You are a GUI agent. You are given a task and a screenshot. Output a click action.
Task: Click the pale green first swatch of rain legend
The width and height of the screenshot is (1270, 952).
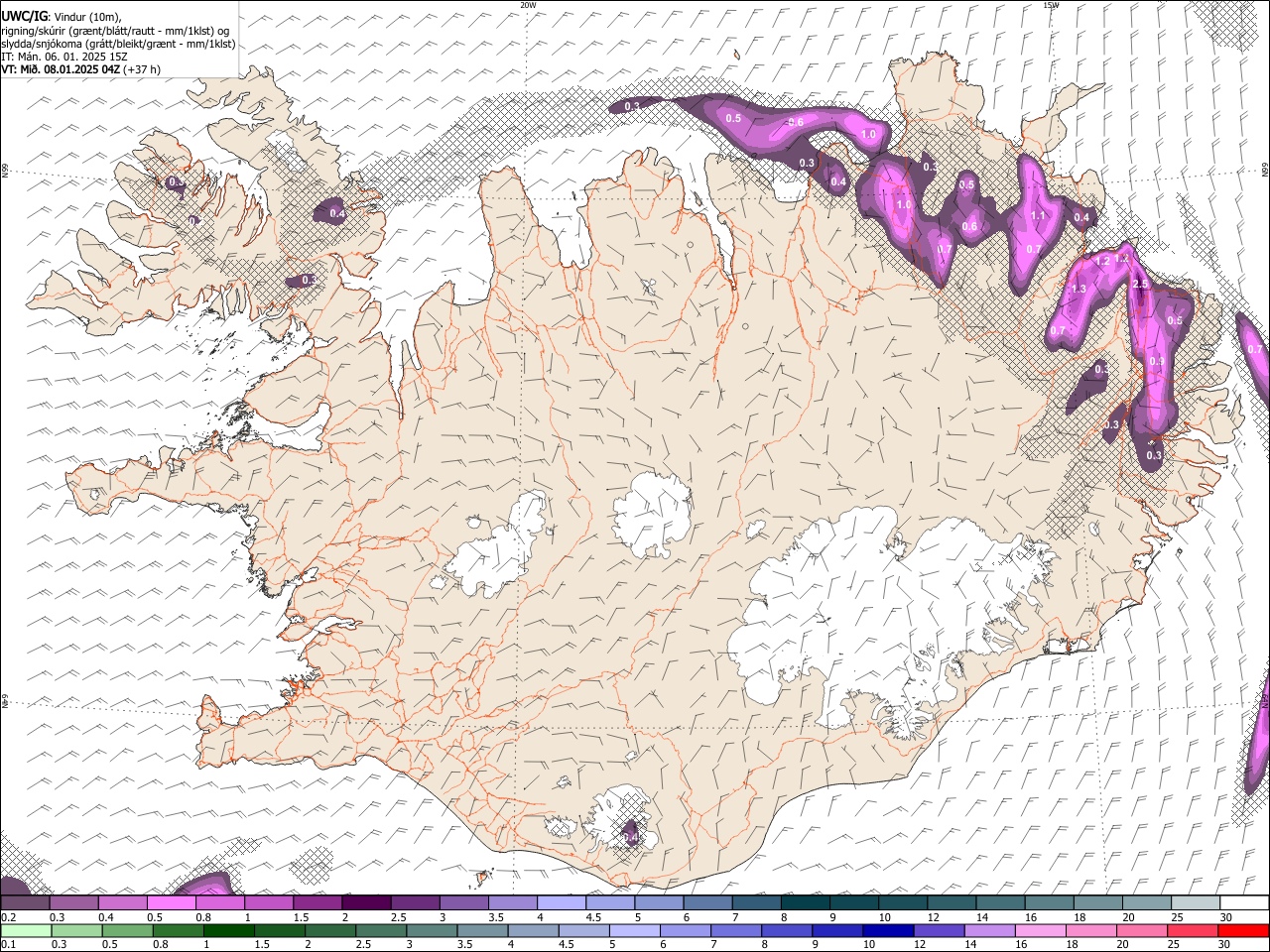(x=26, y=930)
